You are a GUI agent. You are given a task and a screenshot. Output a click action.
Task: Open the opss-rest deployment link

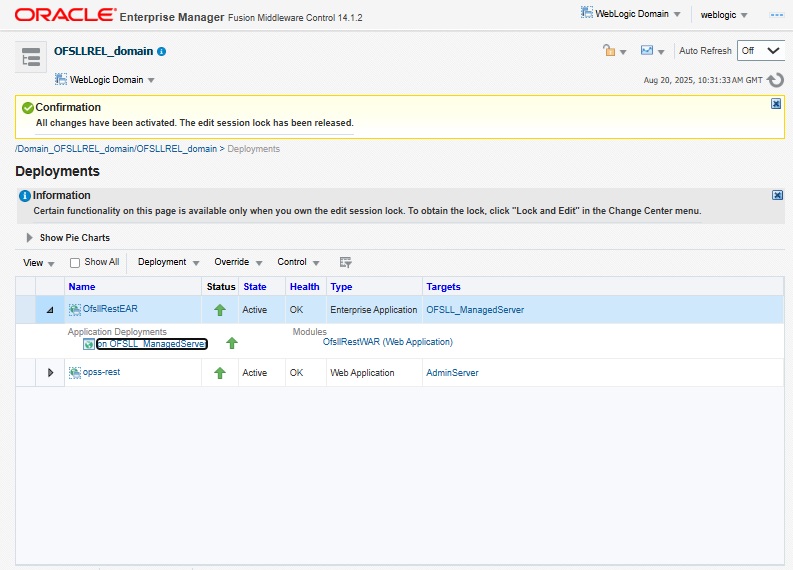(x=102, y=372)
